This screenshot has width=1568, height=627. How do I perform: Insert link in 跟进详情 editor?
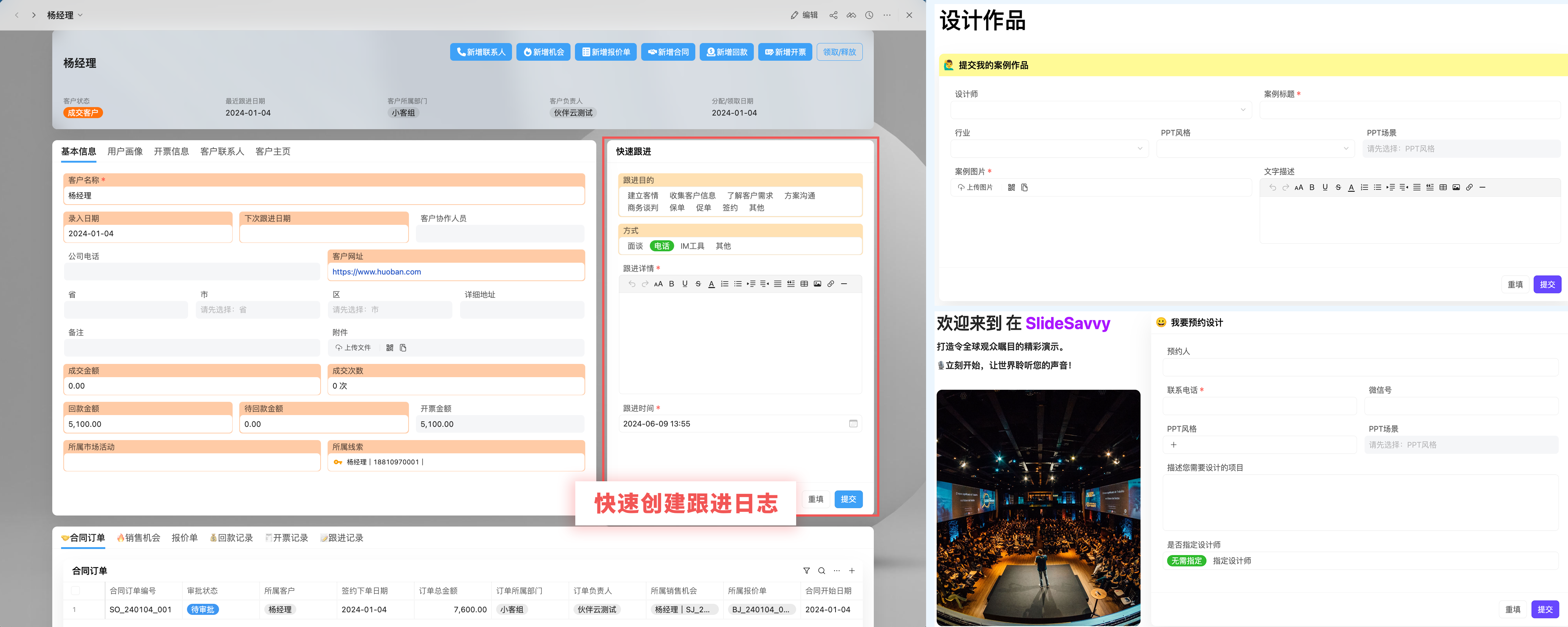[831, 284]
